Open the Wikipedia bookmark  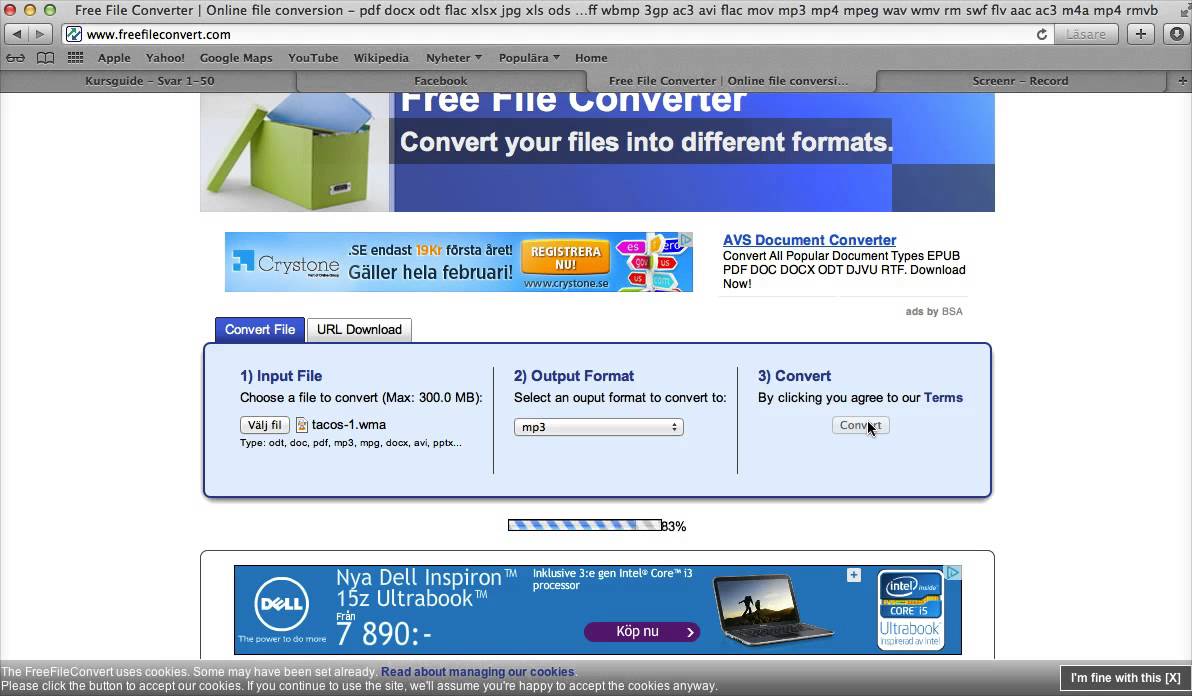[x=381, y=58]
